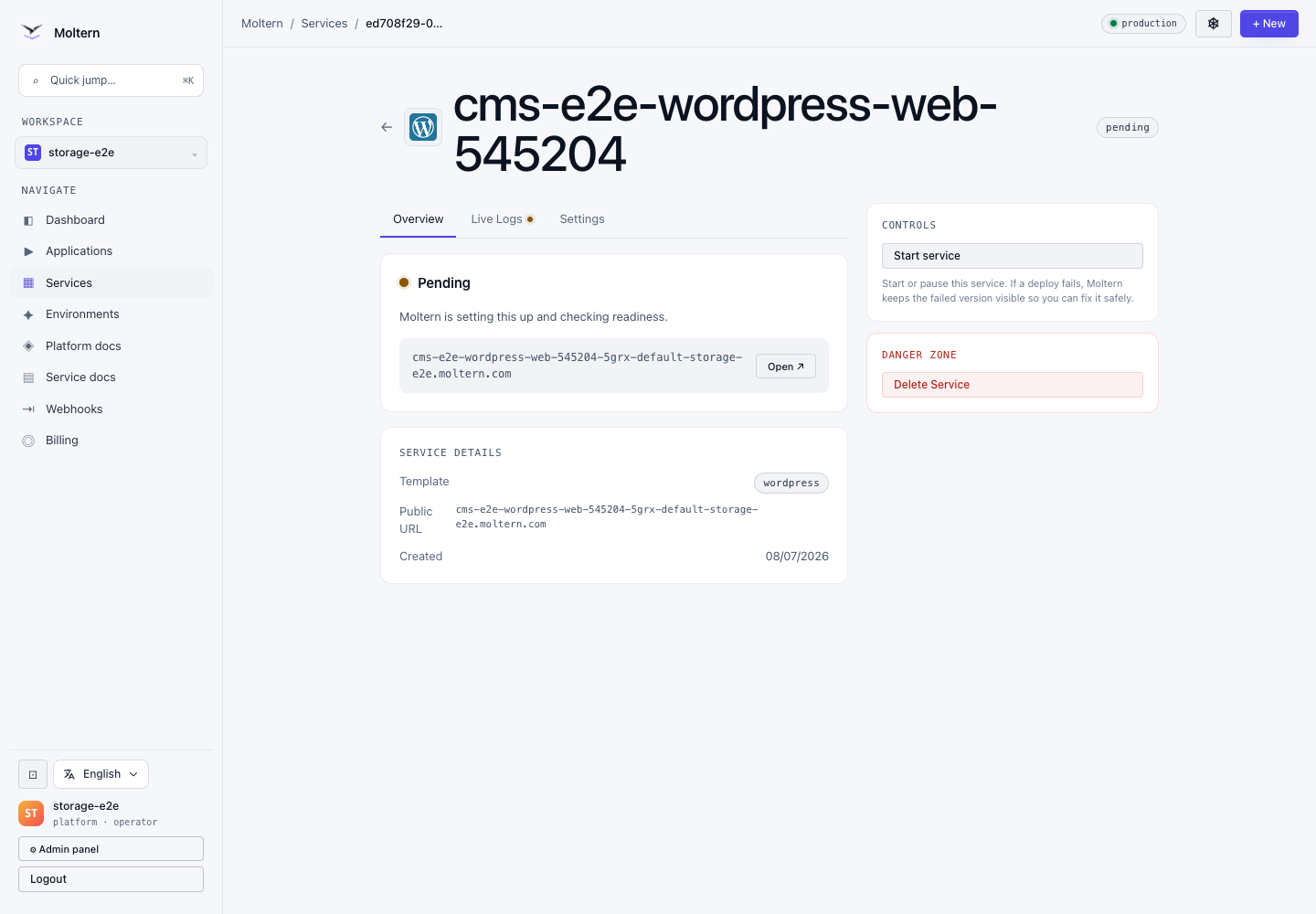Screen dimensions: 1316x914
Task: Click the Pending status dot indicator
Action: click(x=404, y=282)
